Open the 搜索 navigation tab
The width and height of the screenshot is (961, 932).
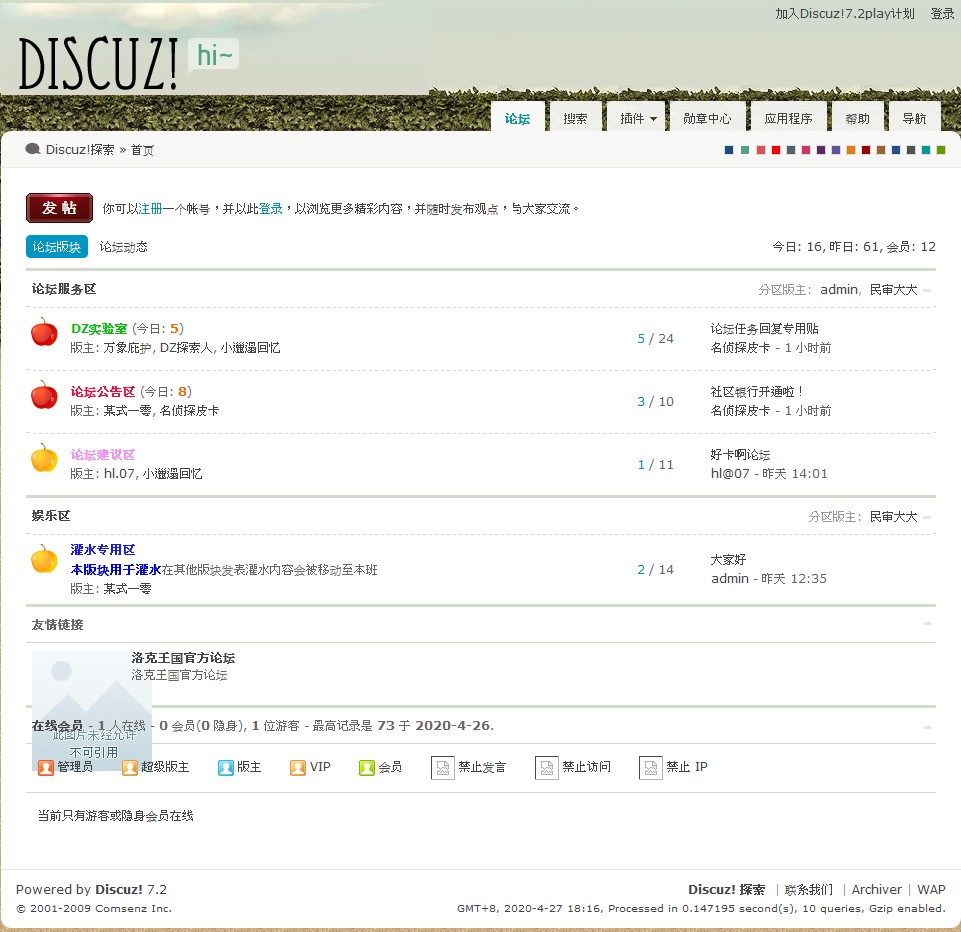tap(575, 118)
